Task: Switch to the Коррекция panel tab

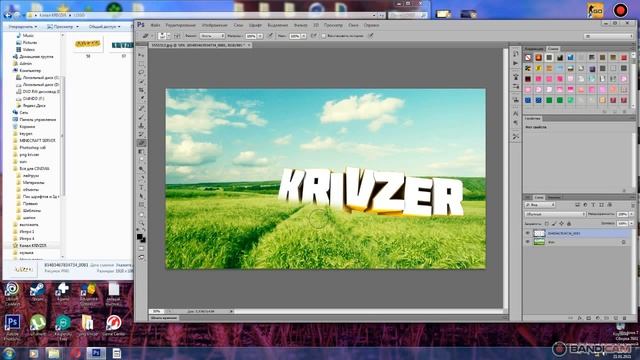Action: 534,49
